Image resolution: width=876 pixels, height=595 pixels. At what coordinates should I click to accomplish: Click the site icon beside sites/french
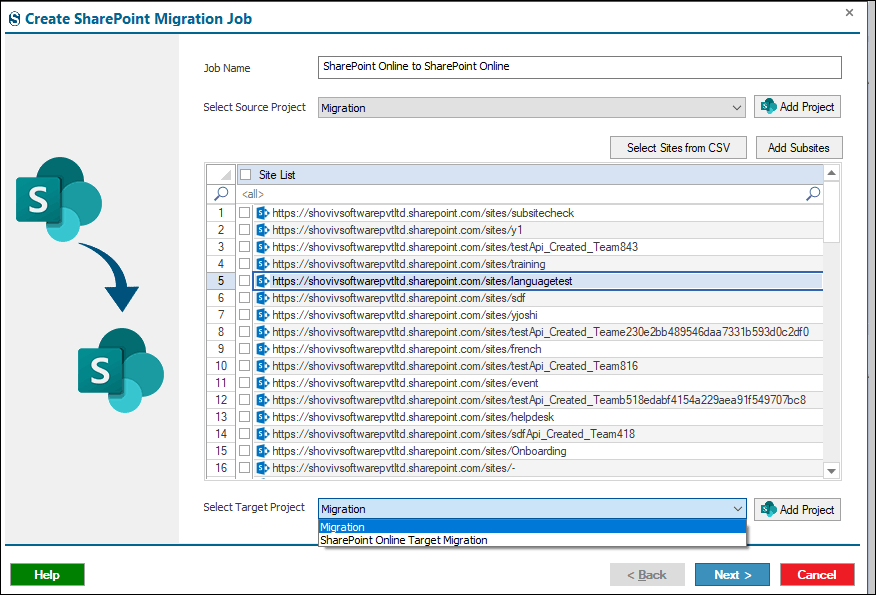pos(263,349)
